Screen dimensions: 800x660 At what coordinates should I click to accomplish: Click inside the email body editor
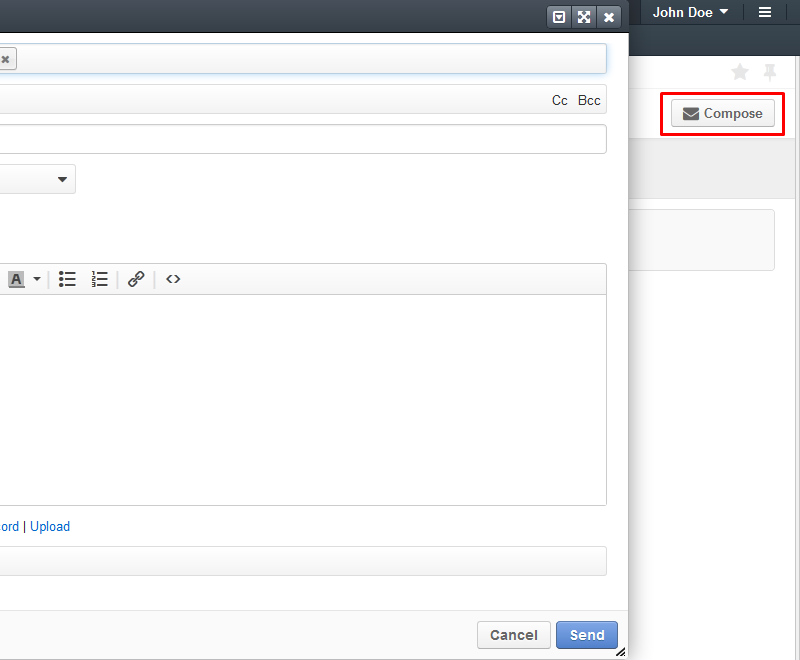(x=303, y=400)
